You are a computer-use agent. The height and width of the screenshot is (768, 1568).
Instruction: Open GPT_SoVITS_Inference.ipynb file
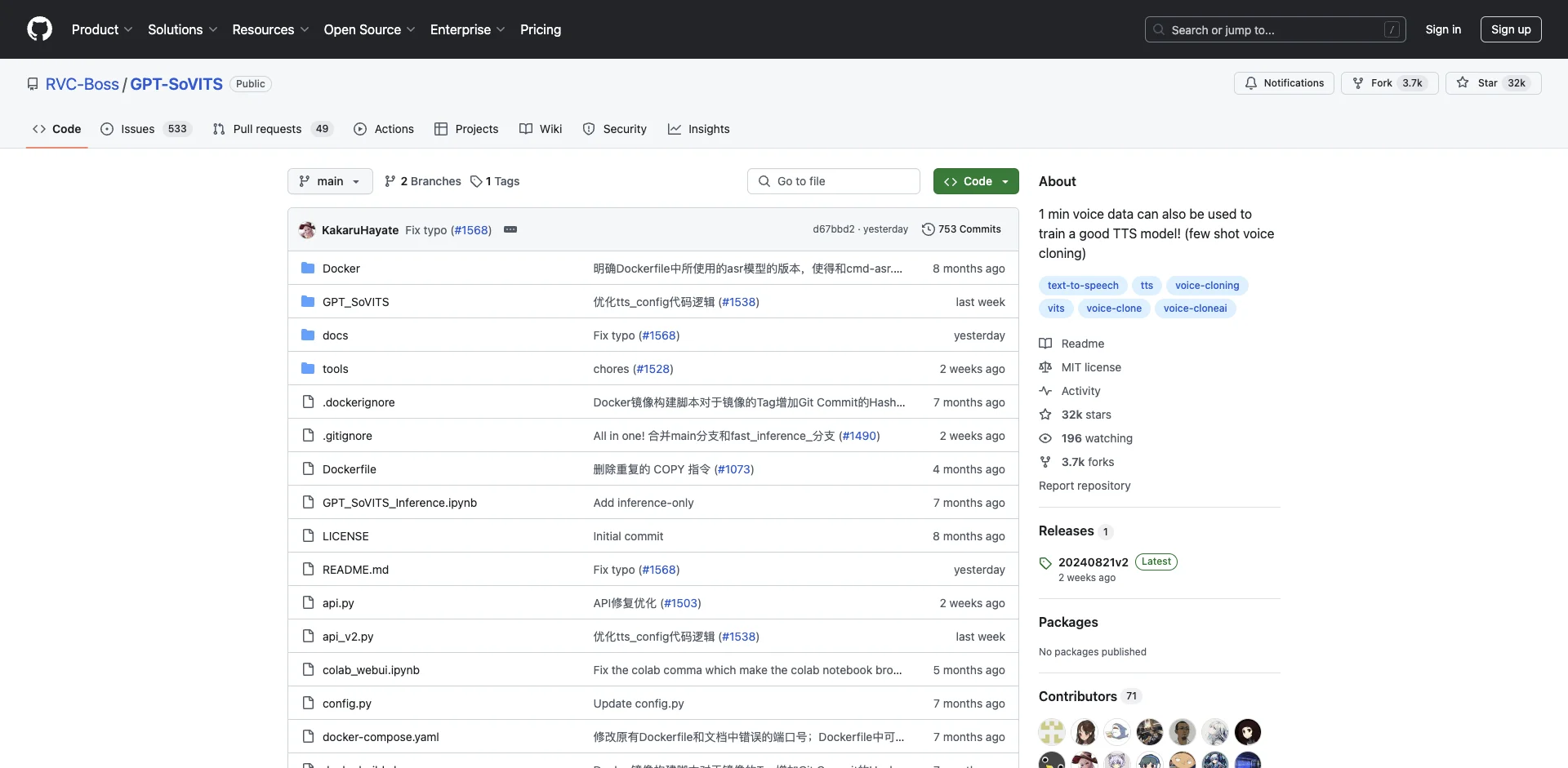399,503
